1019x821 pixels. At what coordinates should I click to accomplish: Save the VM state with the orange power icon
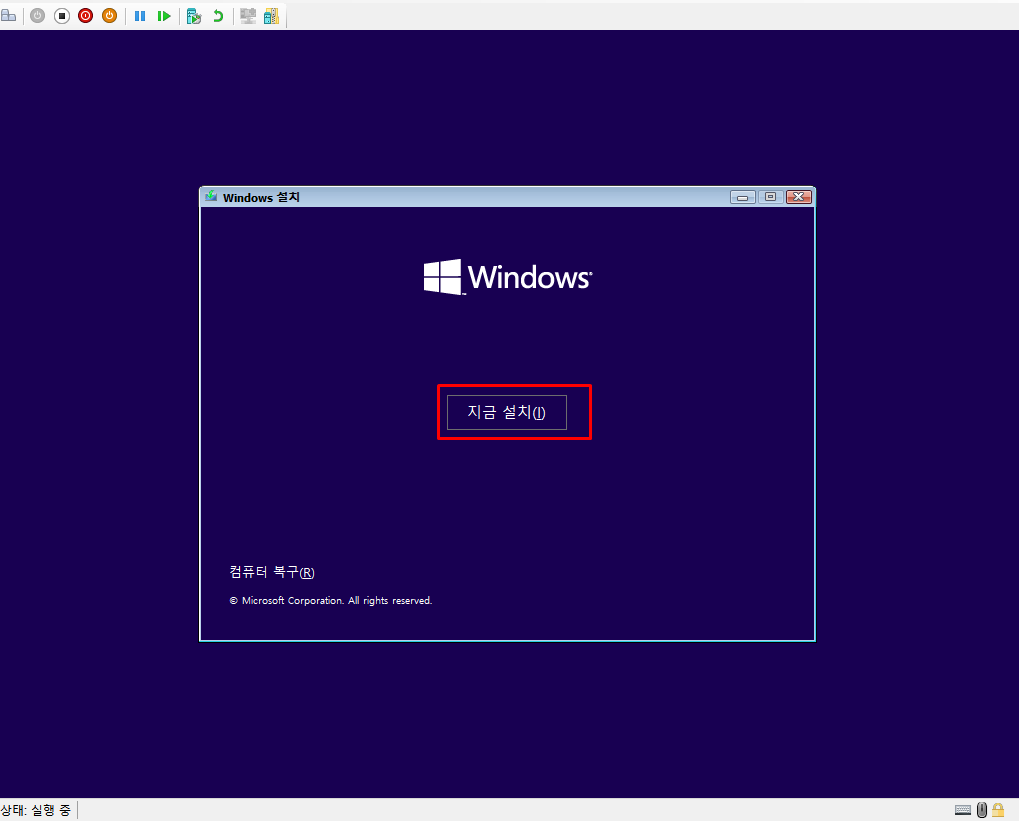click(x=109, y=16)
